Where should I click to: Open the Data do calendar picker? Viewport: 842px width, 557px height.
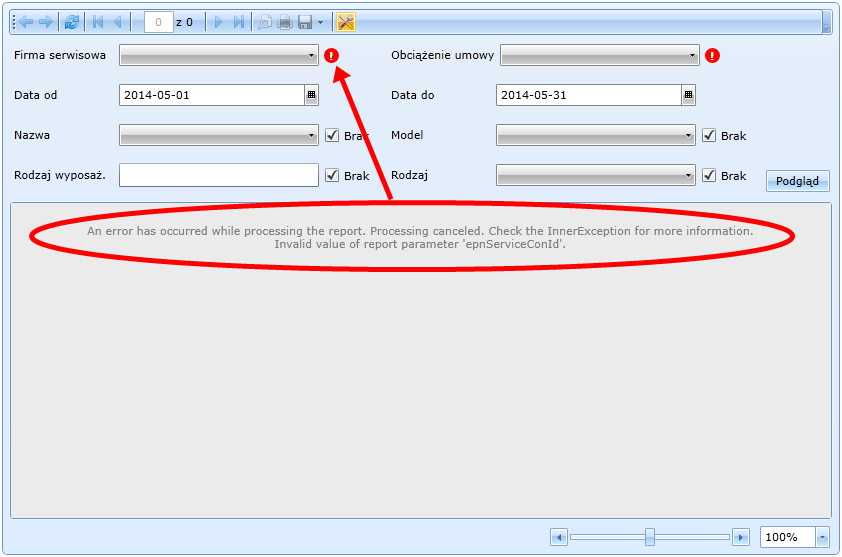[688, 95]
